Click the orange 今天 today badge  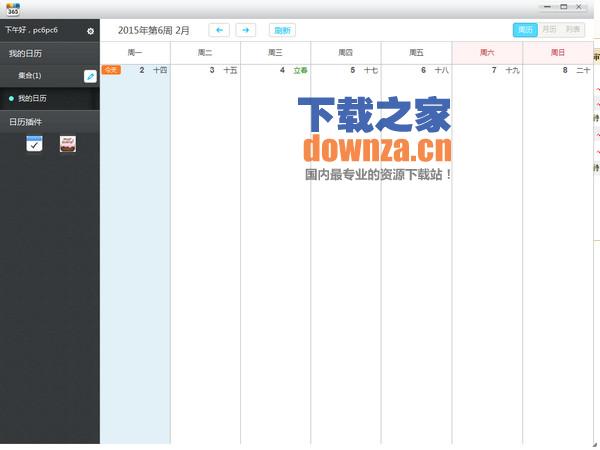tap(111, 70)
